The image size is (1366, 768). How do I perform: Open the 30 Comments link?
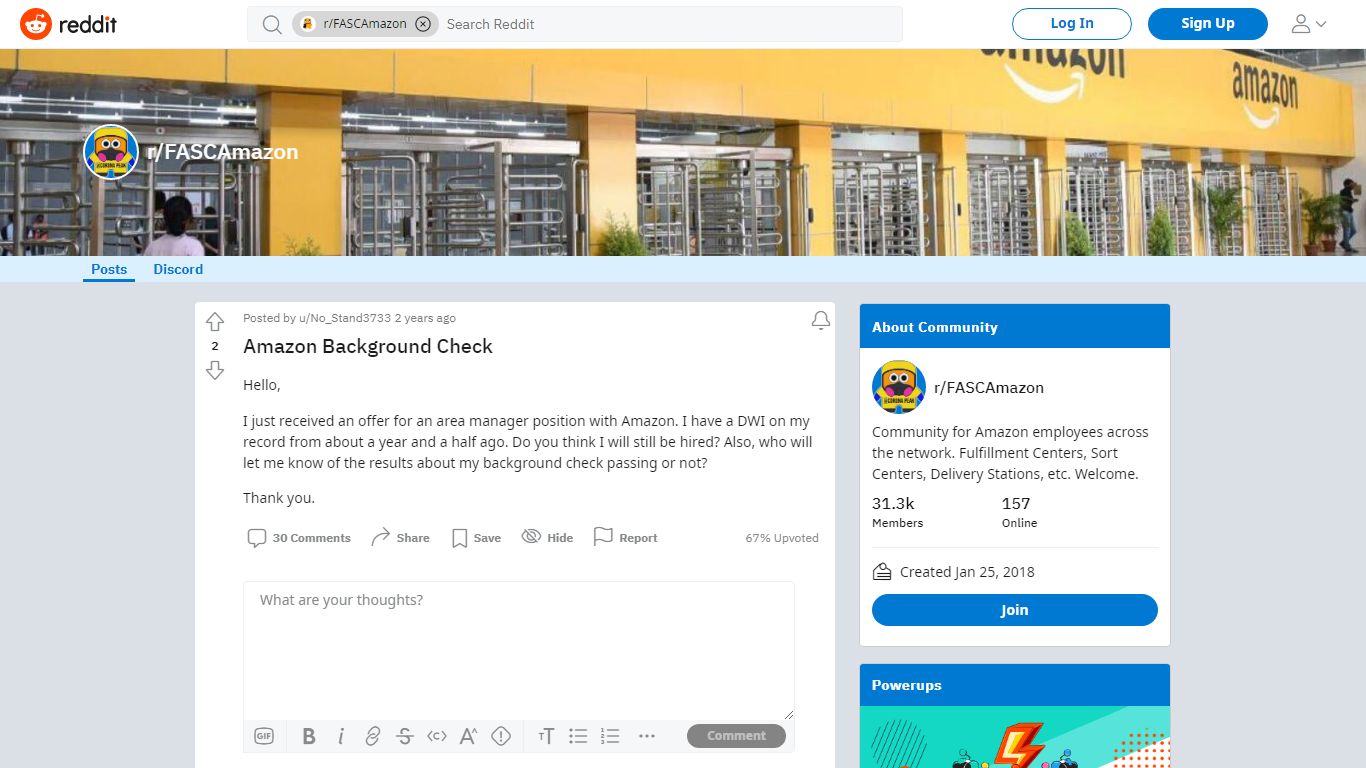click(x=299, y=538)
